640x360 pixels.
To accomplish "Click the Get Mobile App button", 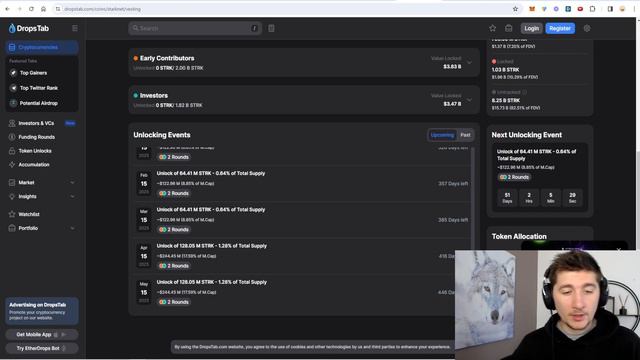I will tap(42, 334).
